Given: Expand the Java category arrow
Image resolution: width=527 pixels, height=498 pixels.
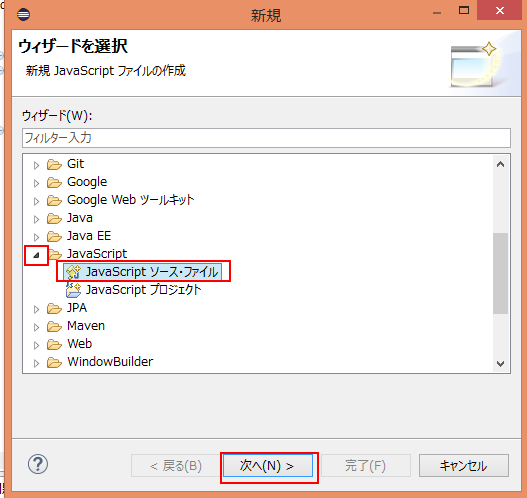Looking at the screenshot, I should (x=36, y=219).
